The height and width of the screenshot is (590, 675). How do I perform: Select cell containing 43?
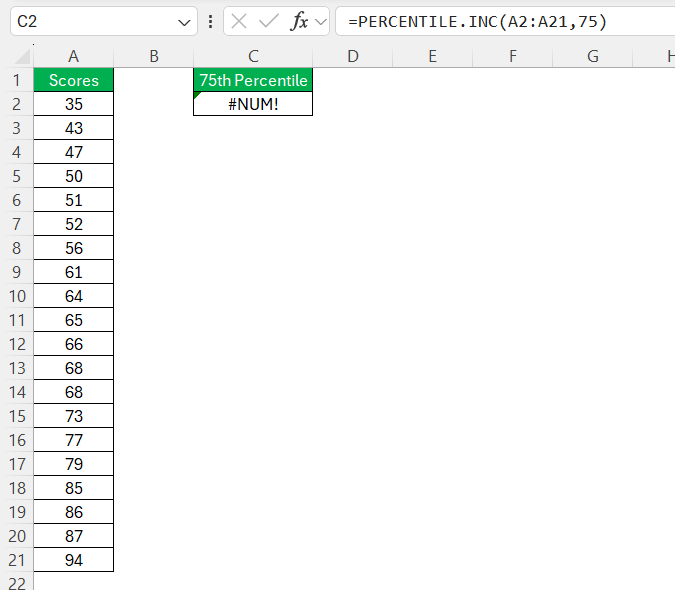tap(74, 128)
